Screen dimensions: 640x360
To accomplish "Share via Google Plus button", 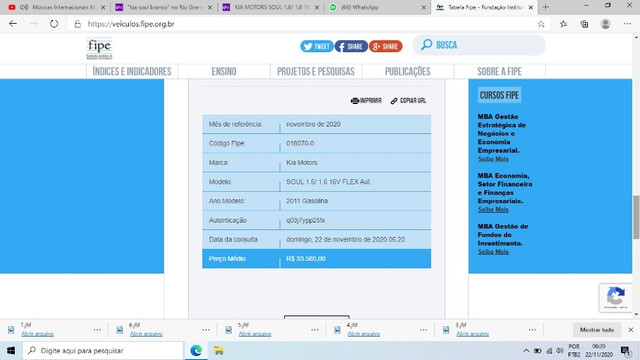I will (386, 46).
